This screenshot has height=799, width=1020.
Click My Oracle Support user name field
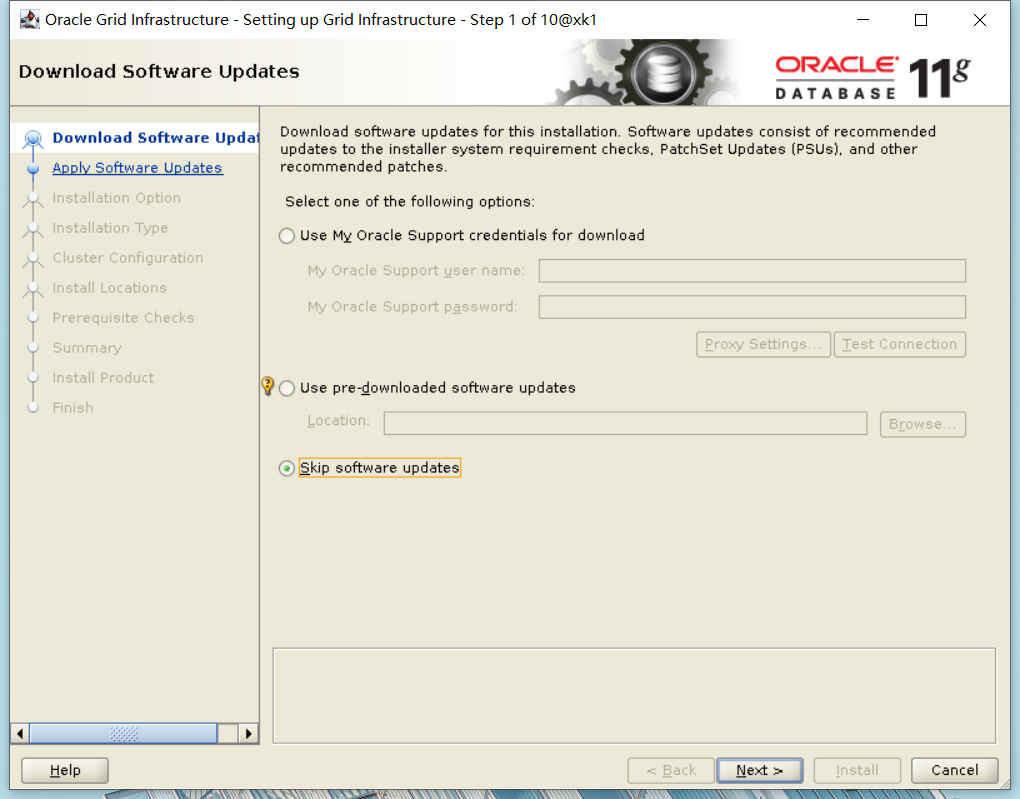(x=752, y=271)
